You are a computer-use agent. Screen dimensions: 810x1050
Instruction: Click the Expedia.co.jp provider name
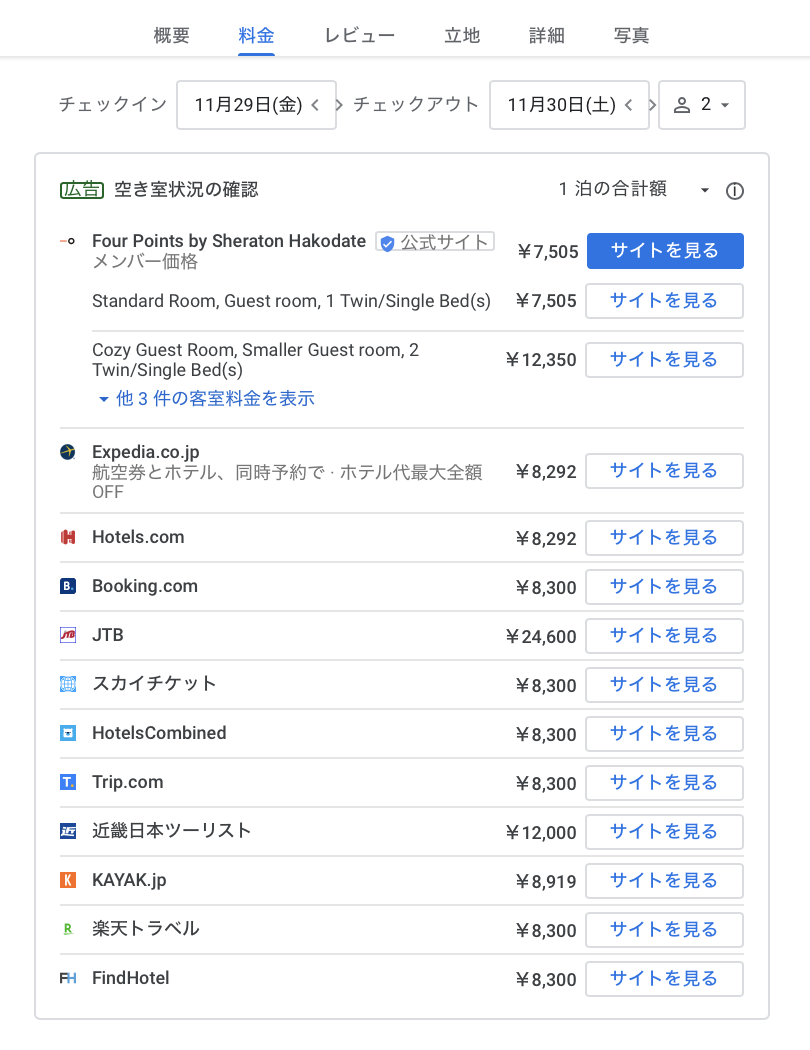click(x=146, y=452)
